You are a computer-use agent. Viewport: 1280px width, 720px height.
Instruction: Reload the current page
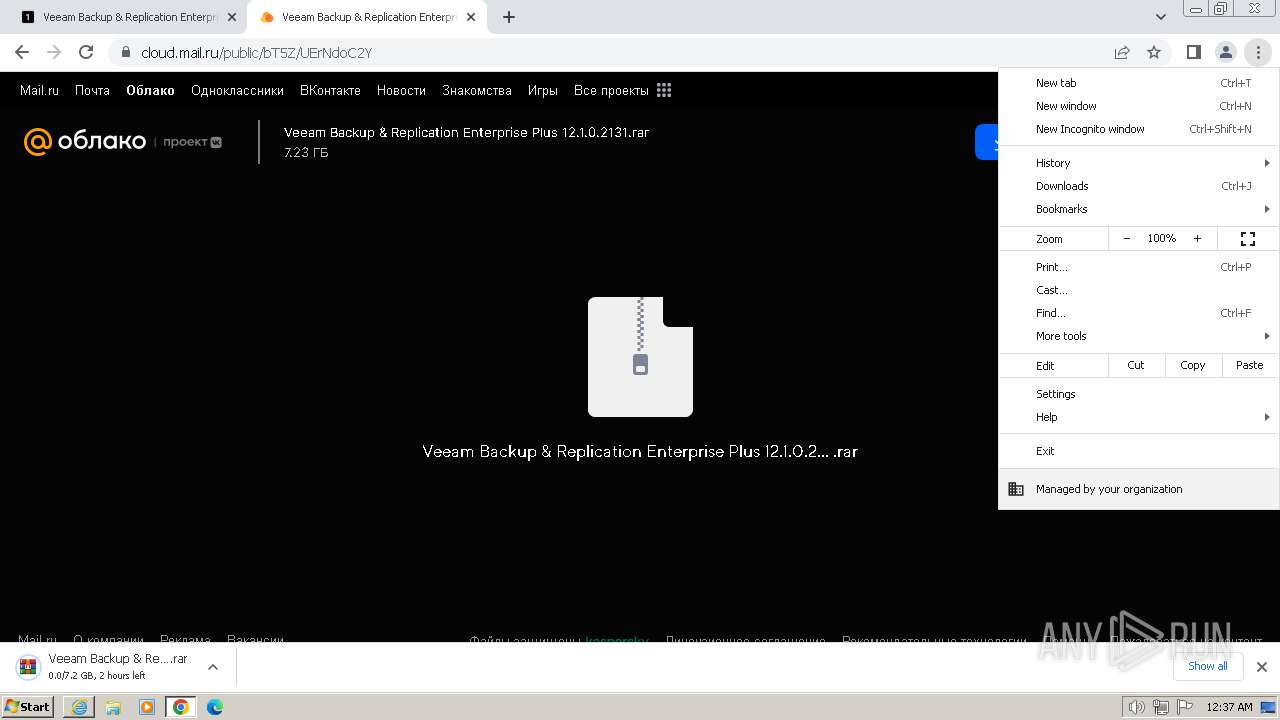[86, 52]
